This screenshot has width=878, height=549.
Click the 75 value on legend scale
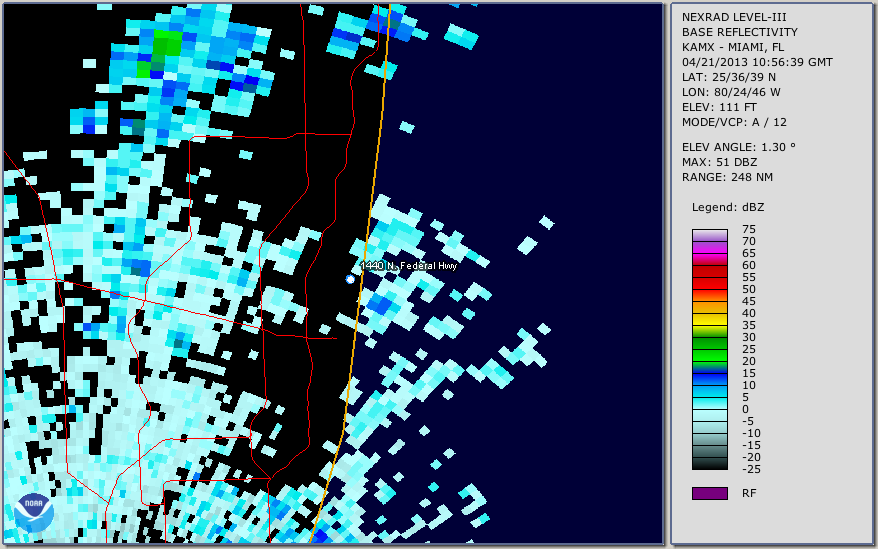tap(749, 229)
